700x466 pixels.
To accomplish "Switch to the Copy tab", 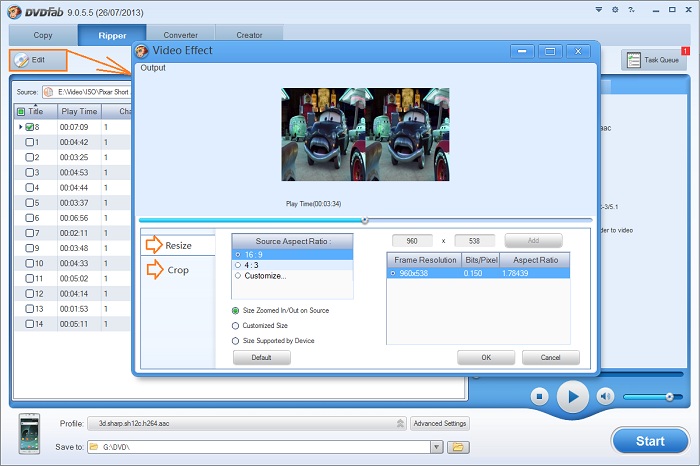I will pyautogui.click(x=43, y=35).
